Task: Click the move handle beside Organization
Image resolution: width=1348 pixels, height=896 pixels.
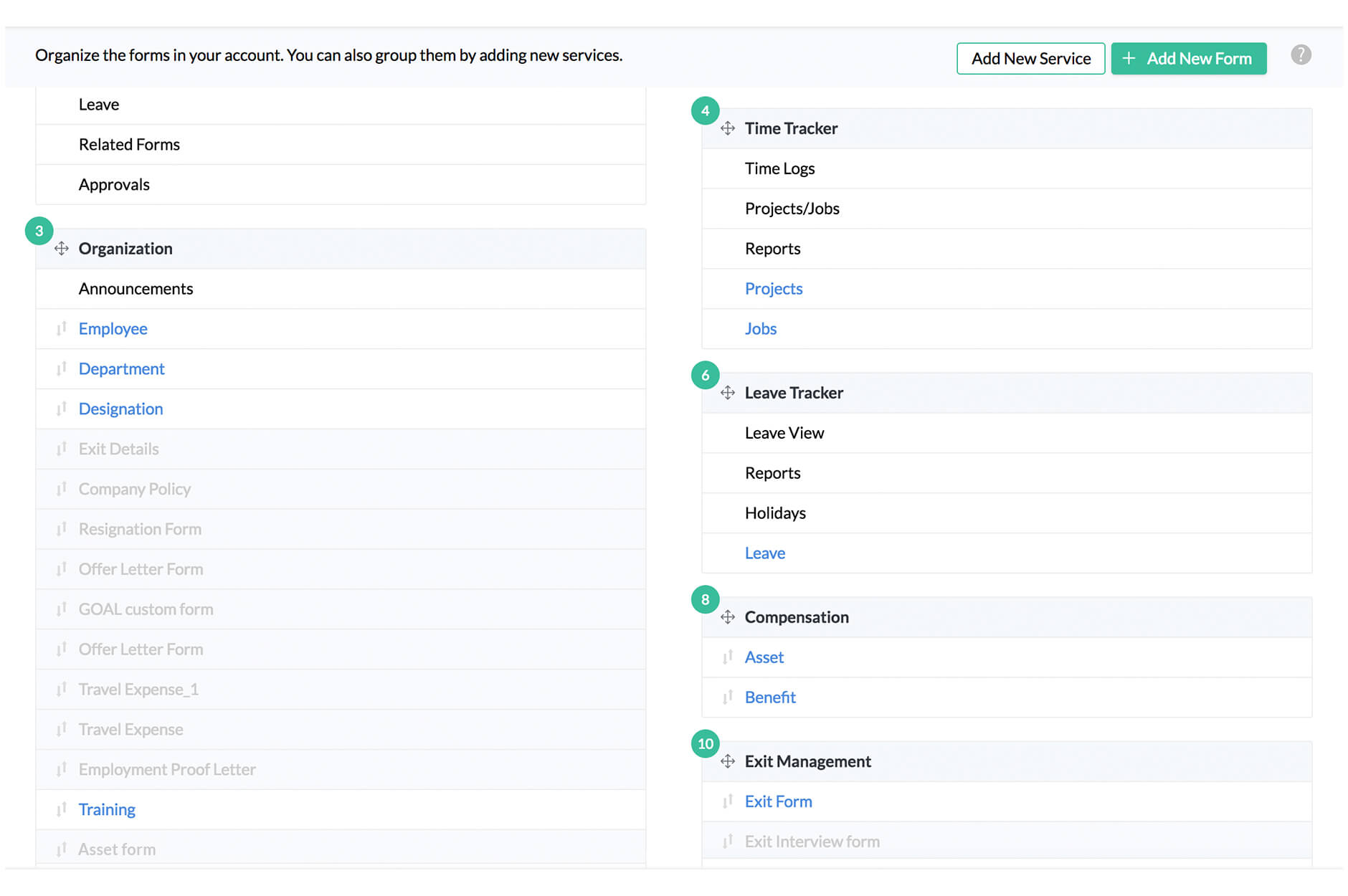Action: (62, 249)
